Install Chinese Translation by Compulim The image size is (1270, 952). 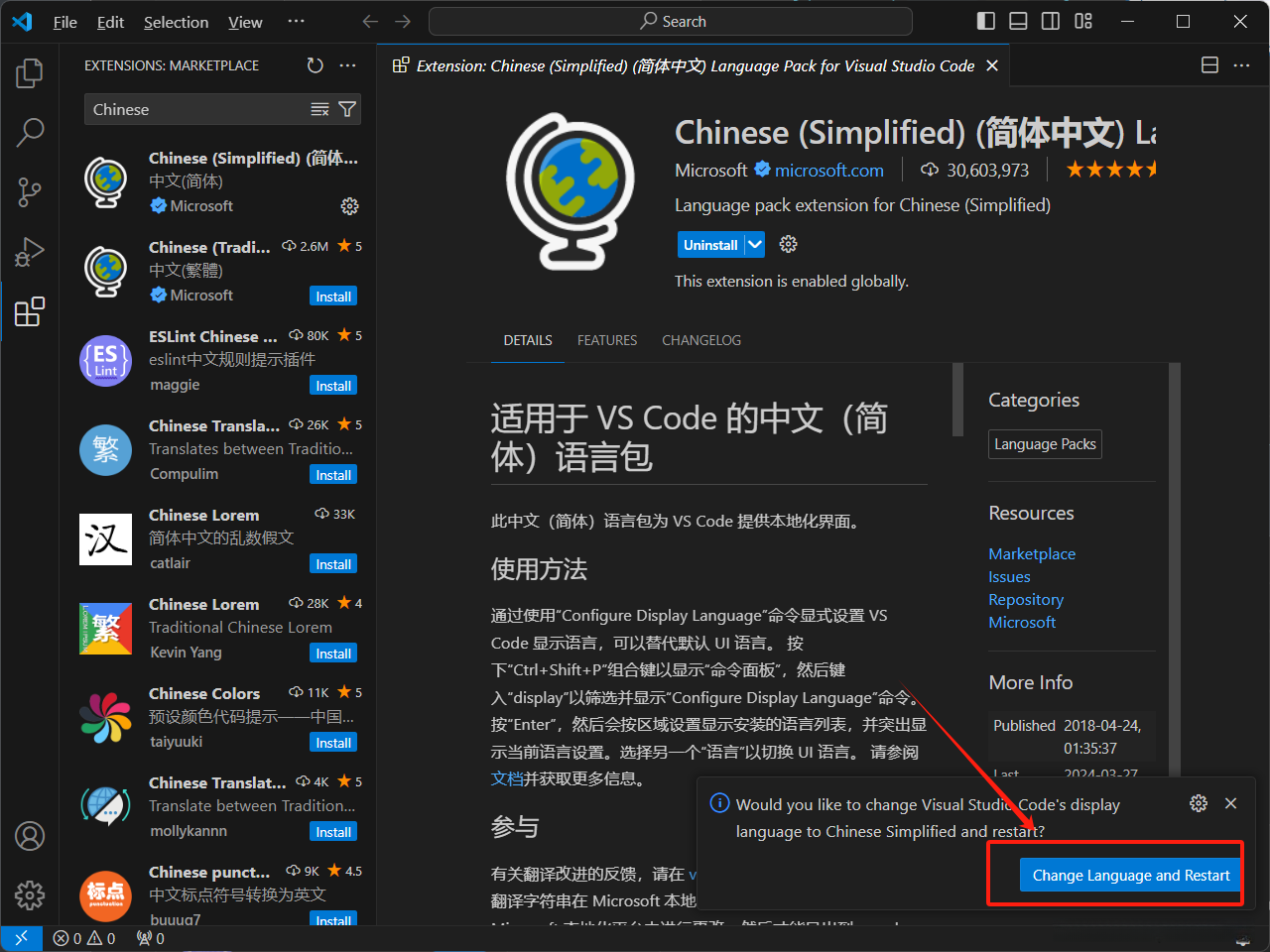tap(333, 475)
